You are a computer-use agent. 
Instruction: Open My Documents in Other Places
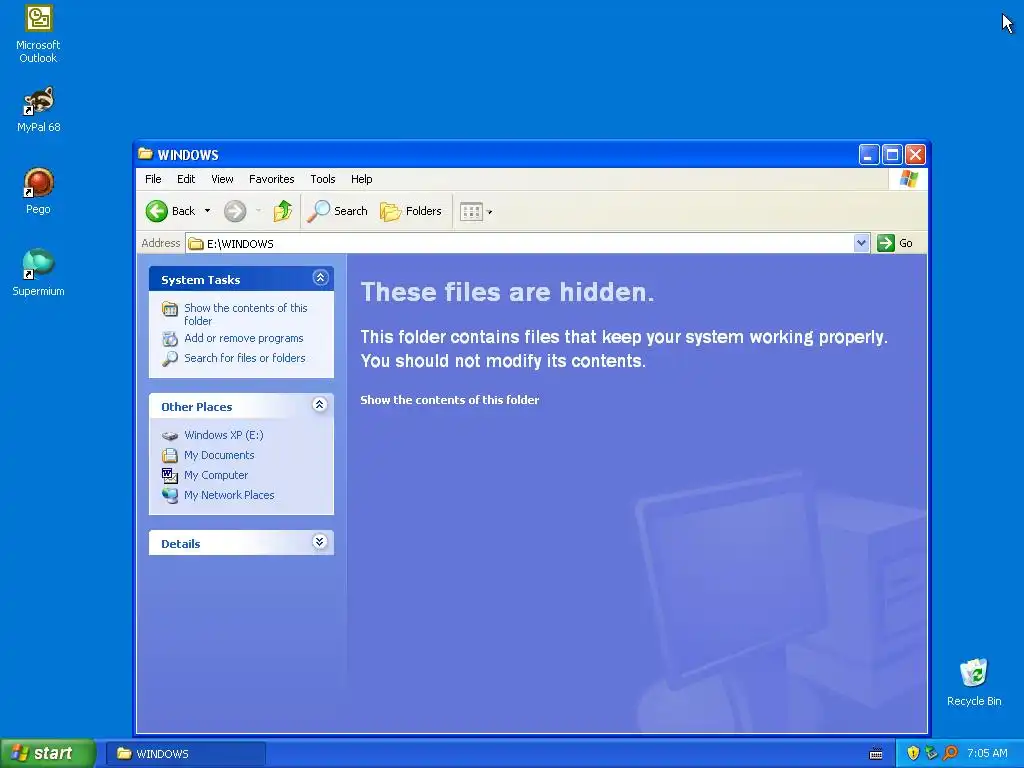(x=219, y=455)
